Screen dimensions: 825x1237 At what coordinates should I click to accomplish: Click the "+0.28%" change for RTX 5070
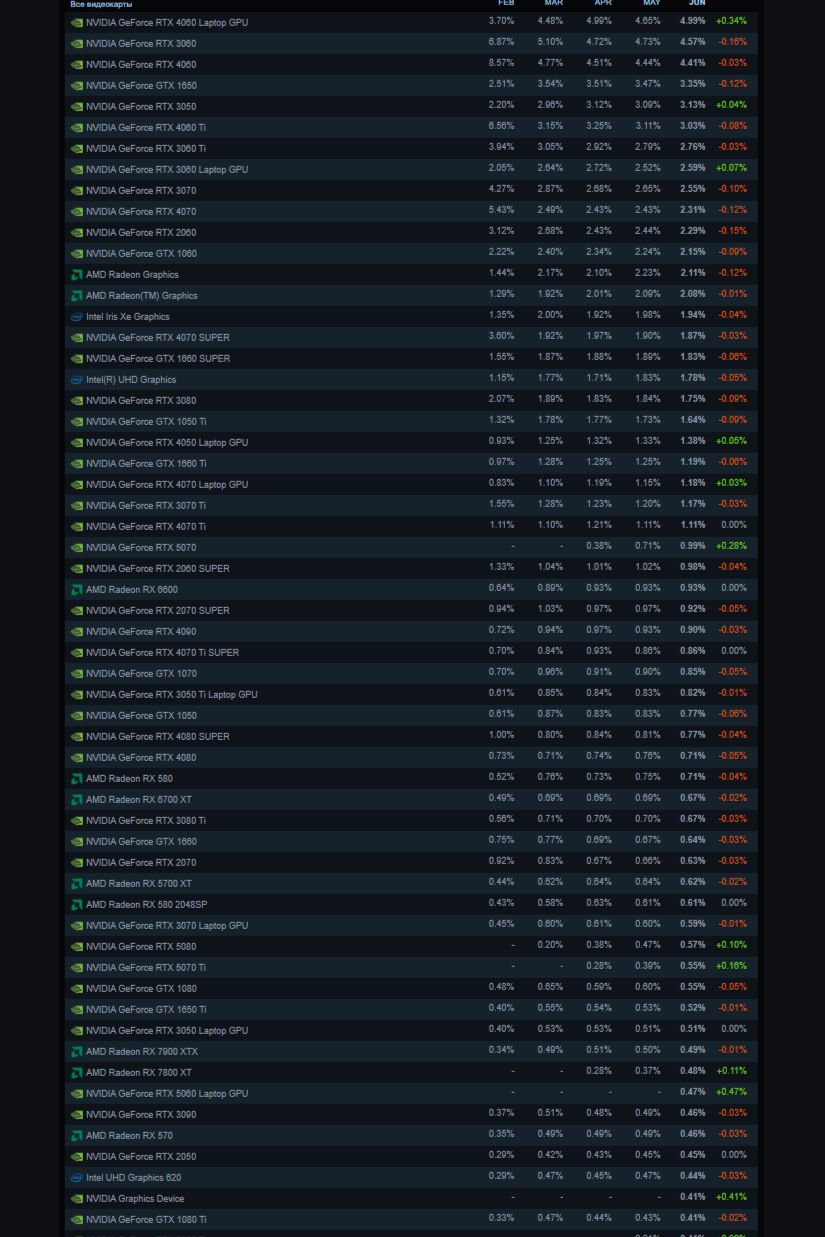tap(731, 546)
